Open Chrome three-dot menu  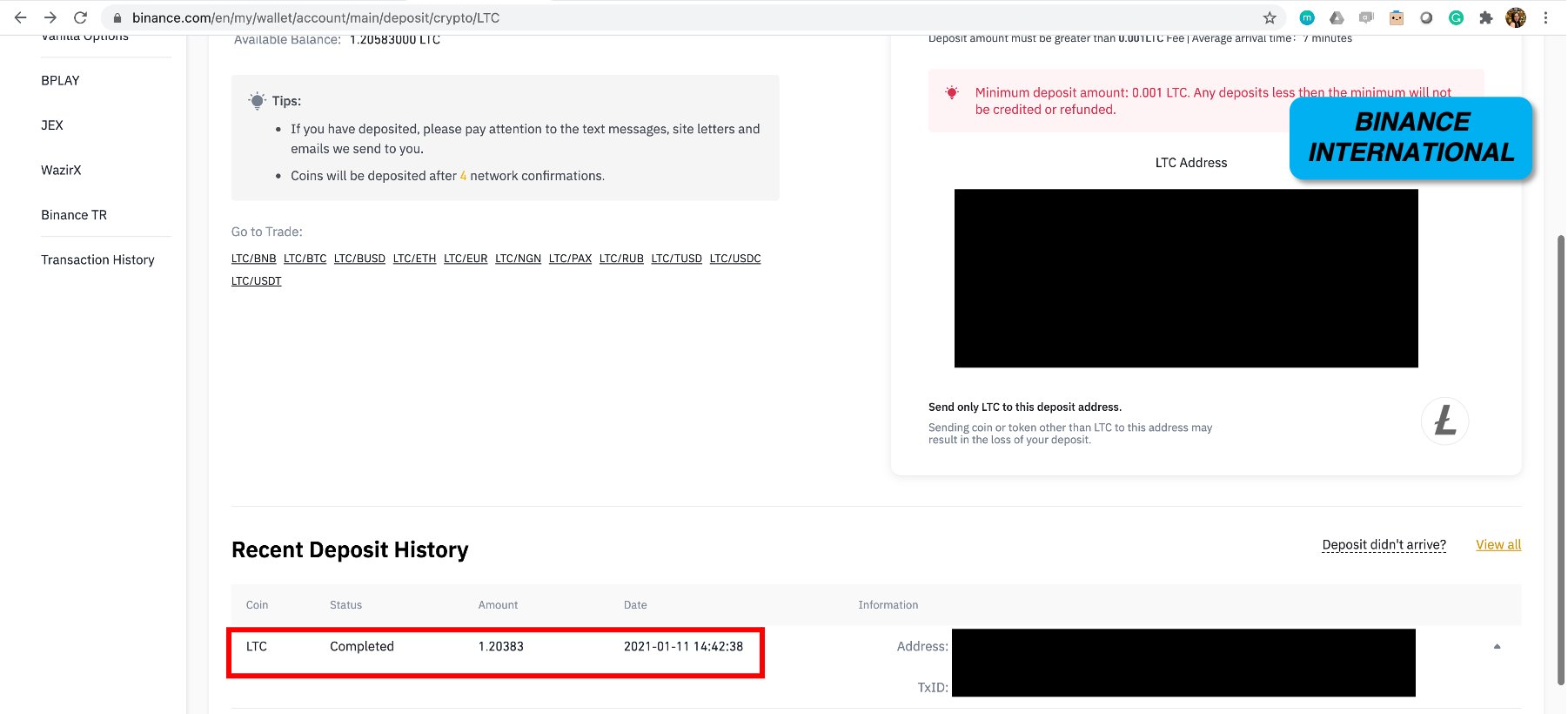pyautogui.click(x=1545, y=17)
